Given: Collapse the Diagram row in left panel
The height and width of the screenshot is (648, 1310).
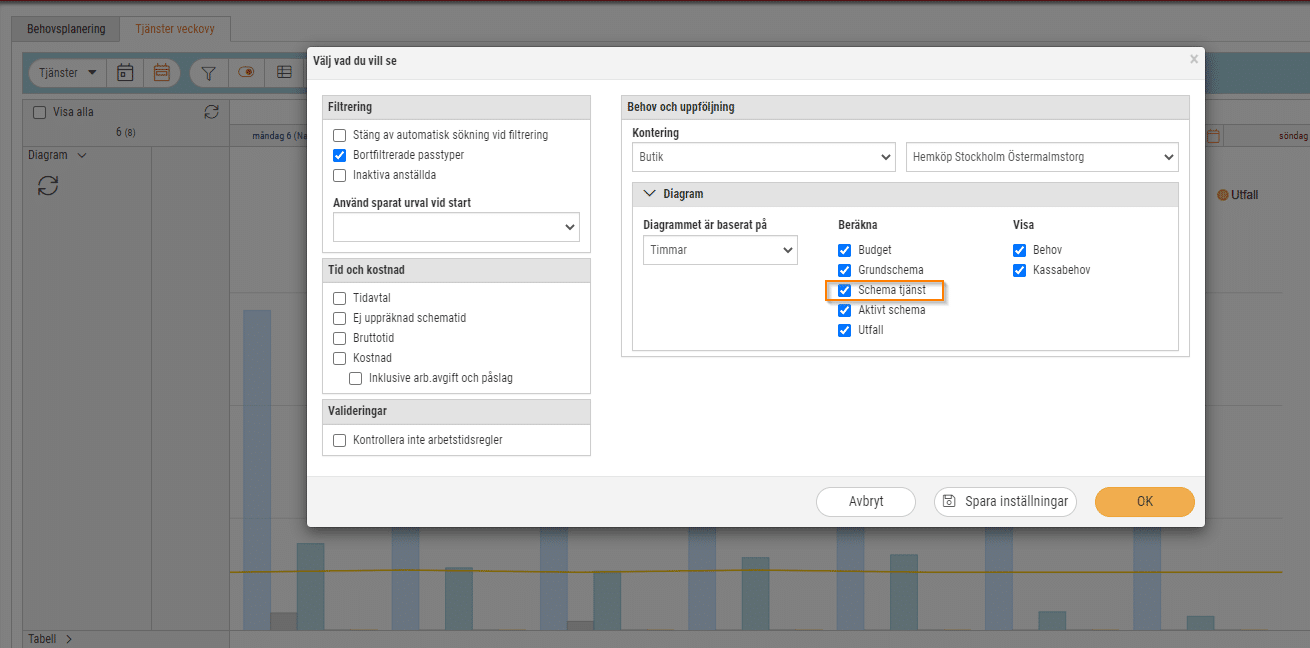Looking at the screenshot, I should pyautogui.click(x=82, y=156).
